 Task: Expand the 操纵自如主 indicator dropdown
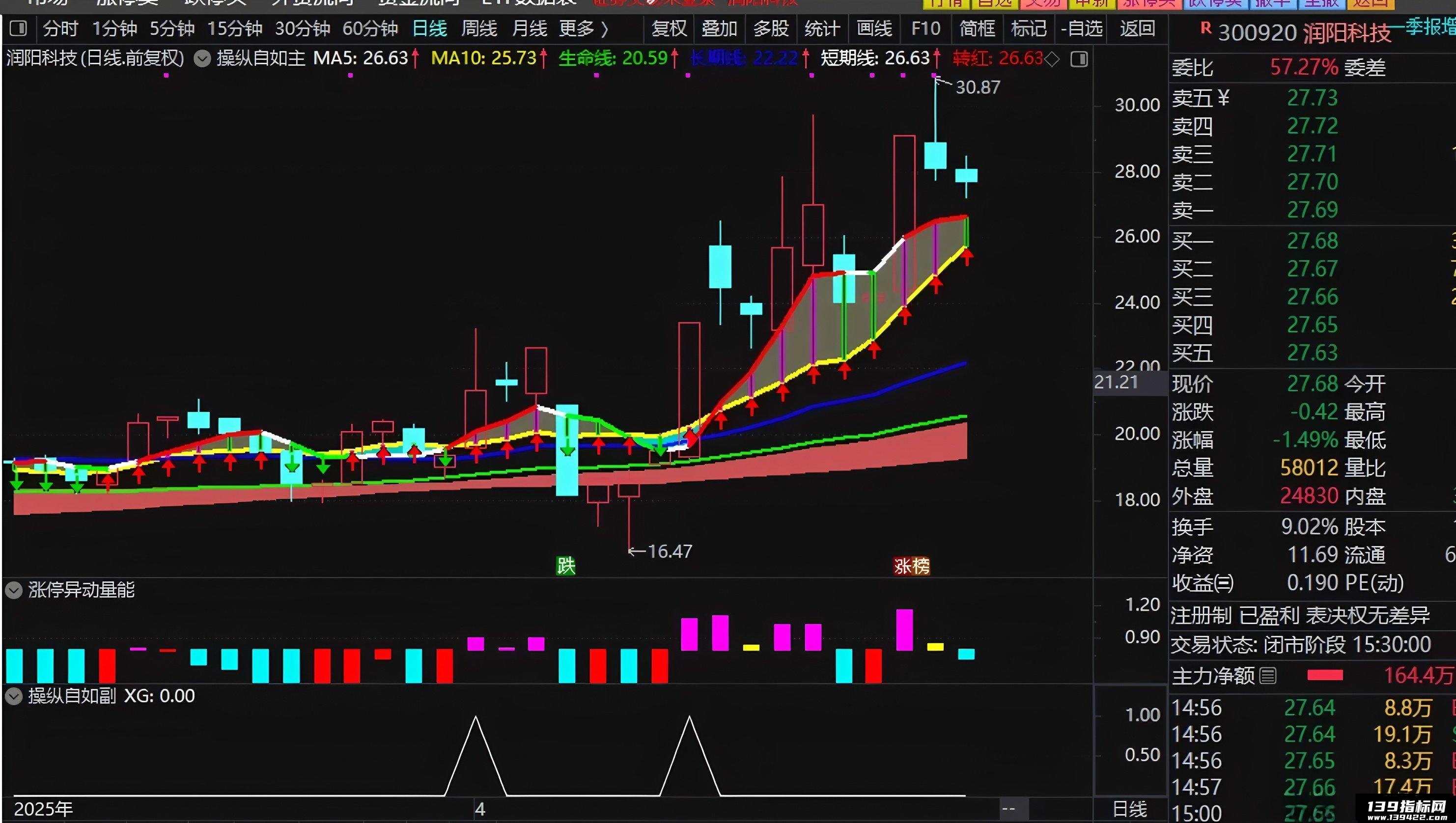point(202,59)
